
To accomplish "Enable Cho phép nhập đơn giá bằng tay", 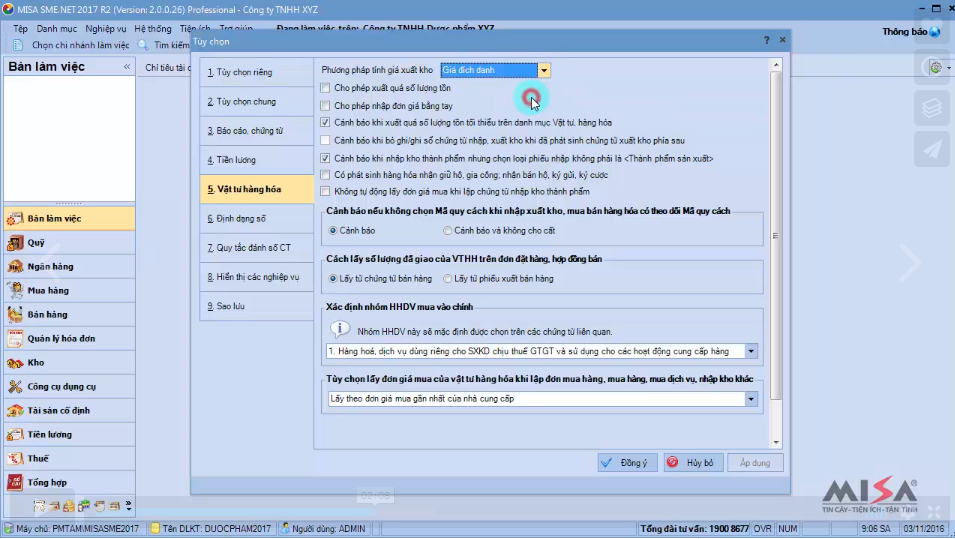I will coord(325,105).
